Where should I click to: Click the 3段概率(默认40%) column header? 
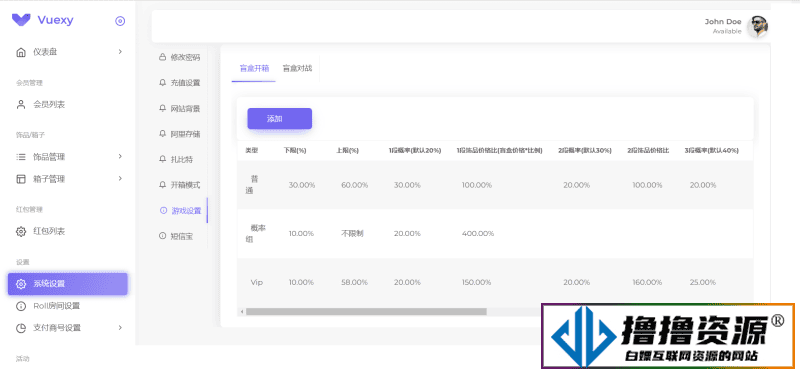coord(712,151)
